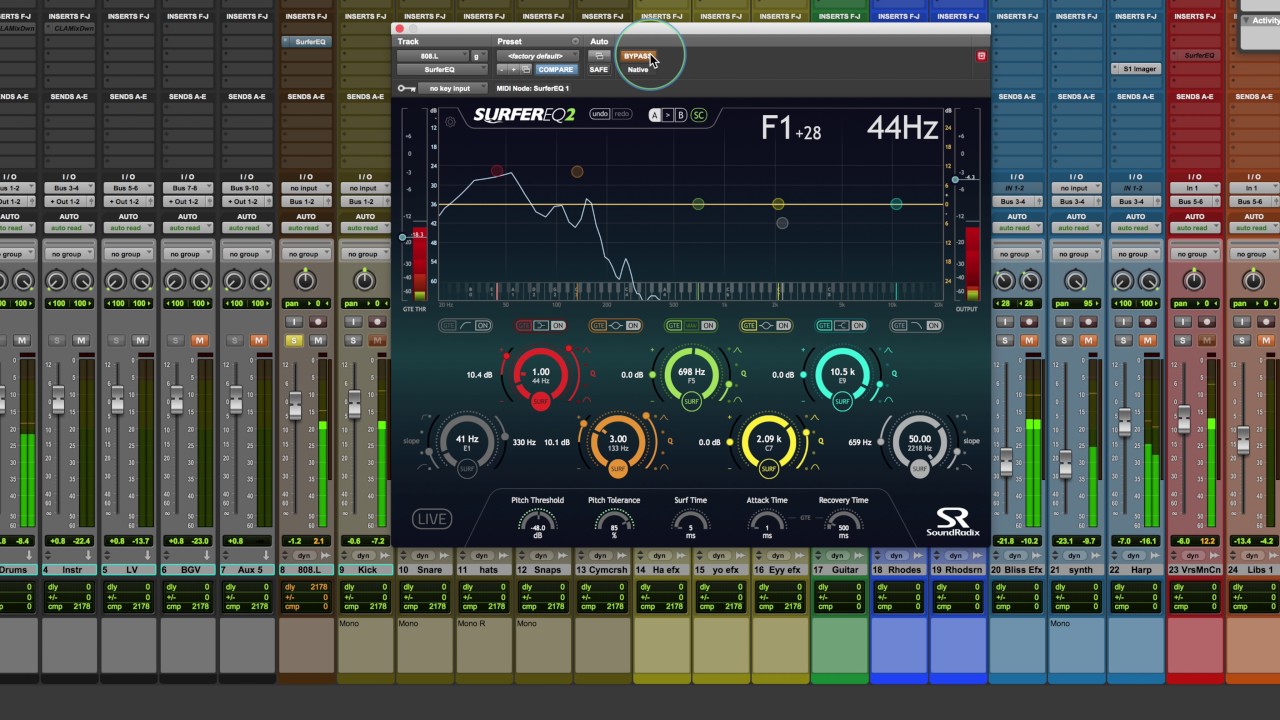Click the redo button in SurferEQ
This screenshot has width=1280, height=720.
point(622,114)
